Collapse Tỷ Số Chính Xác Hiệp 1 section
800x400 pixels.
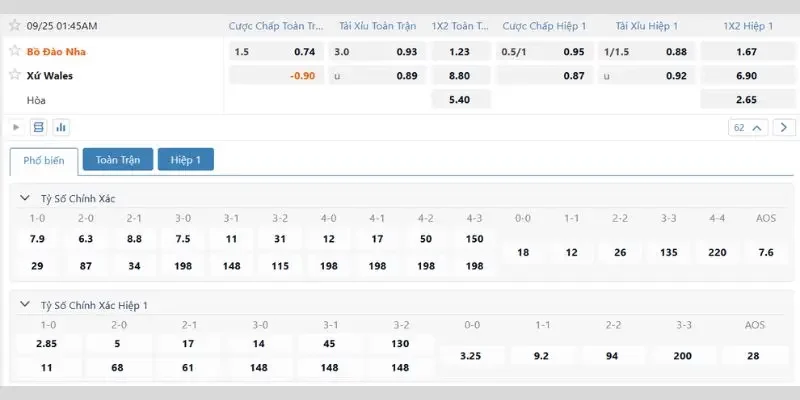pos(24,305)
